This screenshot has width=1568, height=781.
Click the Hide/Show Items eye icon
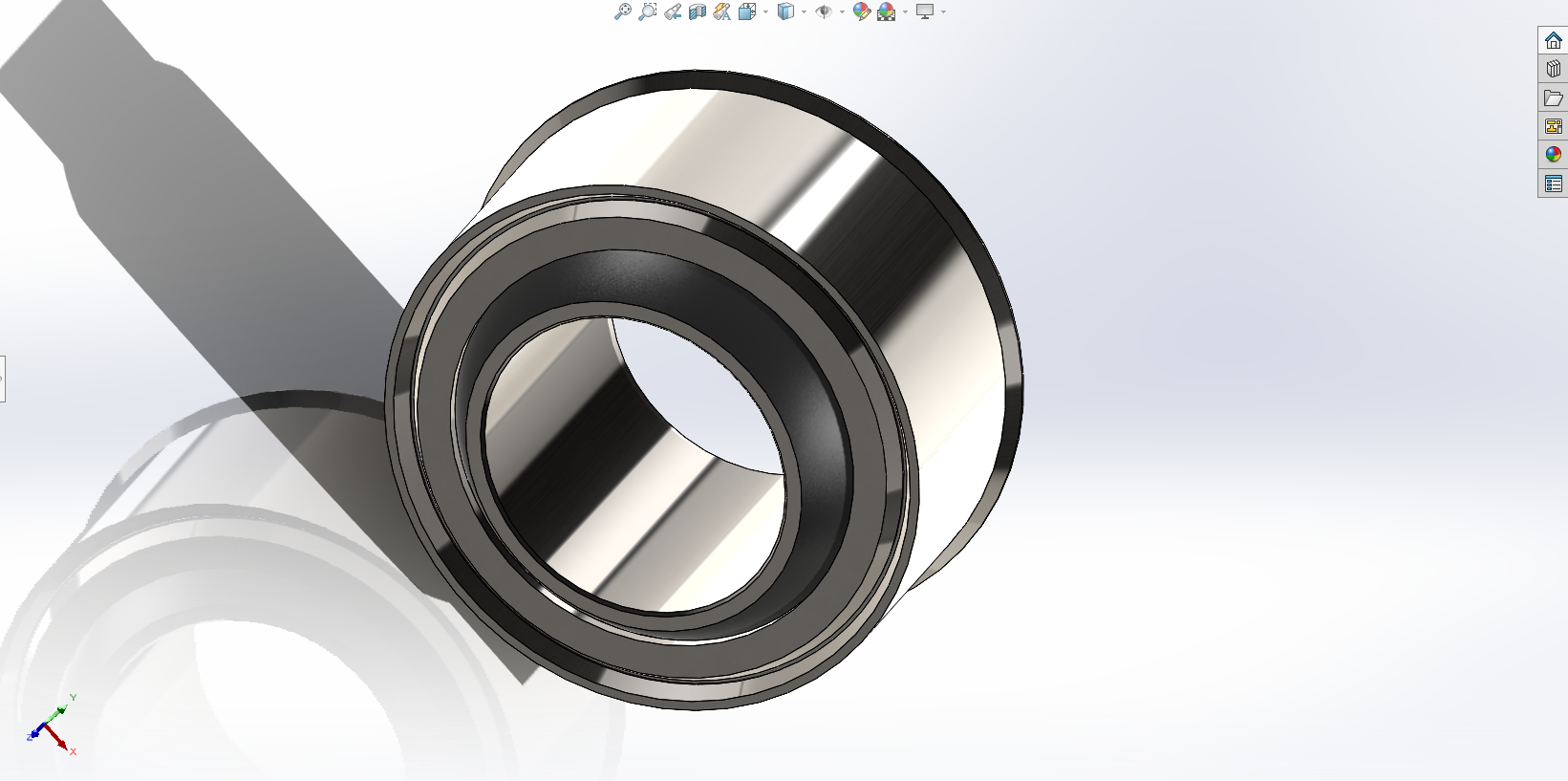[x=824, y=11]
